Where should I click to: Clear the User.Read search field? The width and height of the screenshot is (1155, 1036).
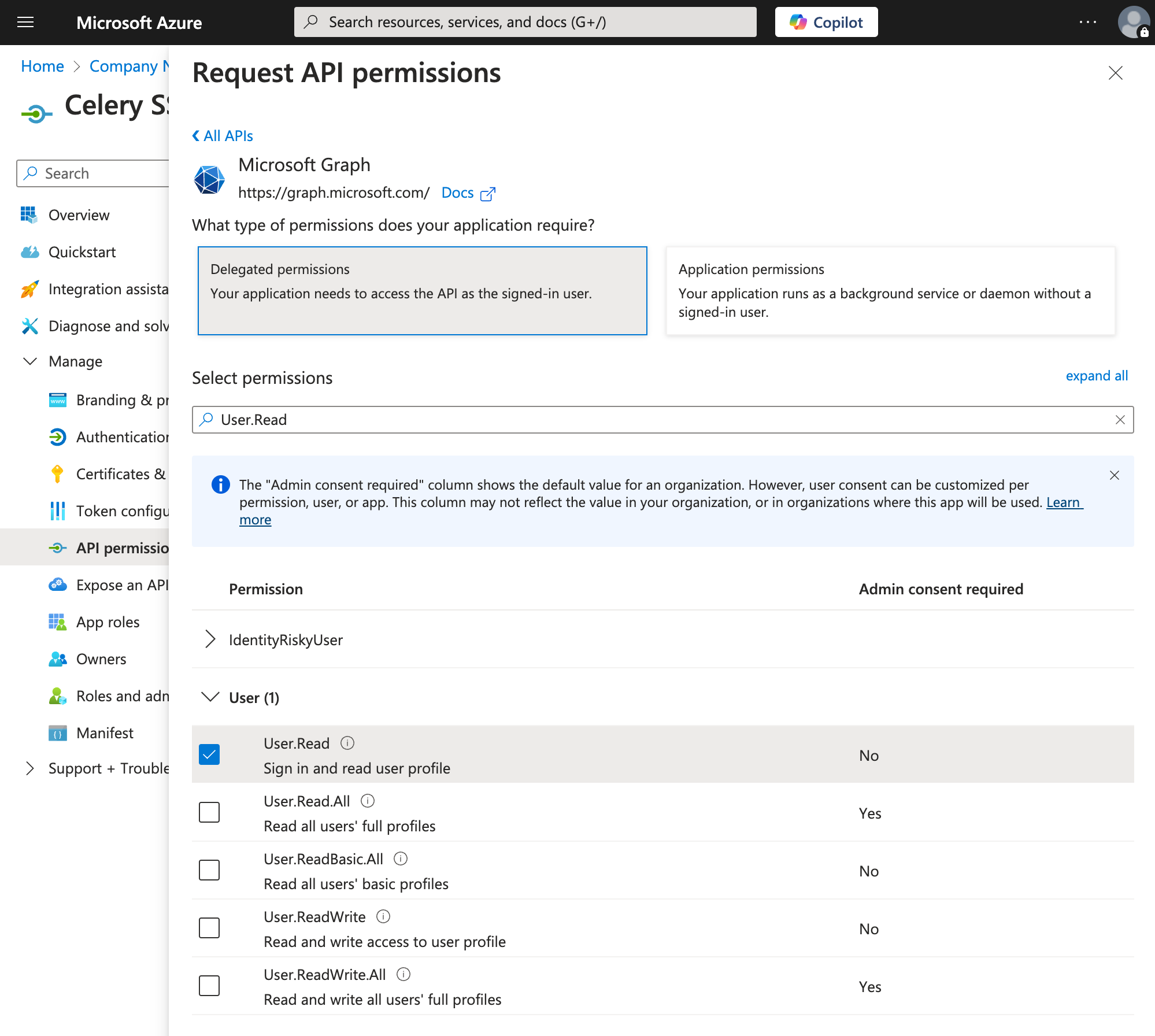pyautogui.click(x=1120, y=420)
